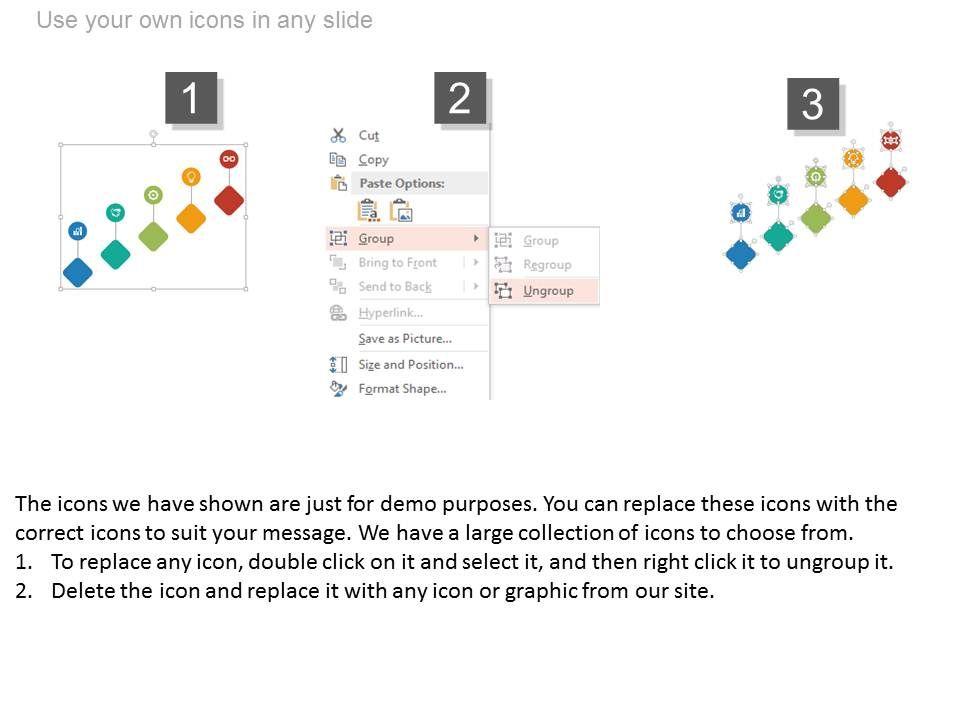The width and height of the screenshot is (960, 720).
Task: Click the scissors Cut icon
Action: click(338, 135)
